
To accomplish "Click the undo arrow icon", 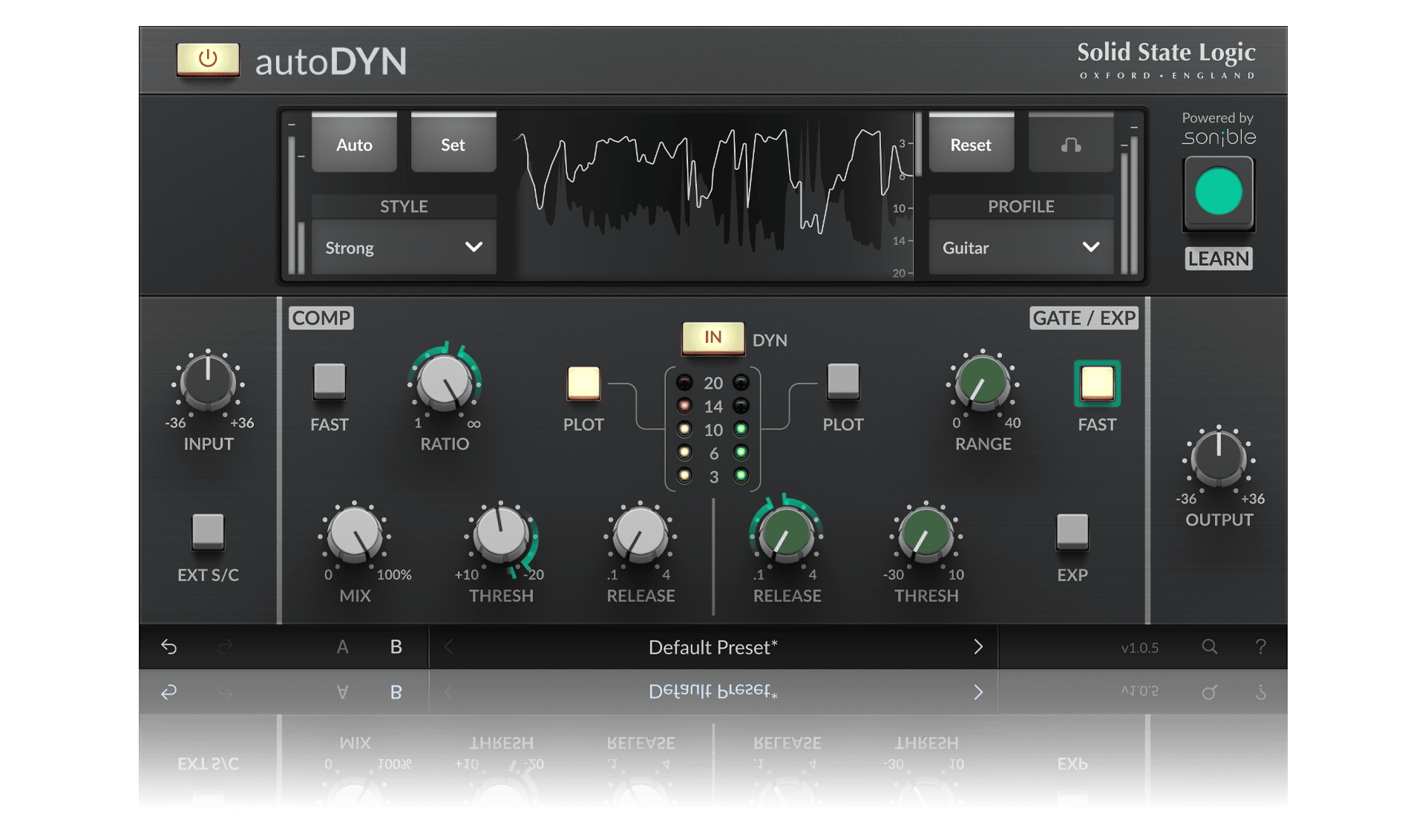I will (x=169, y=647).
